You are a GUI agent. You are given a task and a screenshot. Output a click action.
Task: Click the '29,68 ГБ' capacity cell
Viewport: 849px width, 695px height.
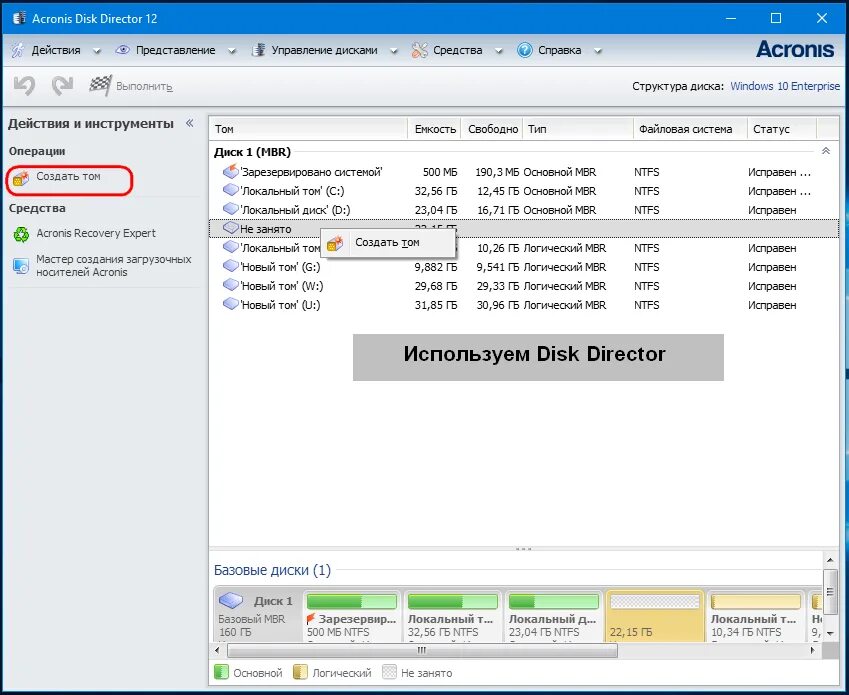point(436,286)
